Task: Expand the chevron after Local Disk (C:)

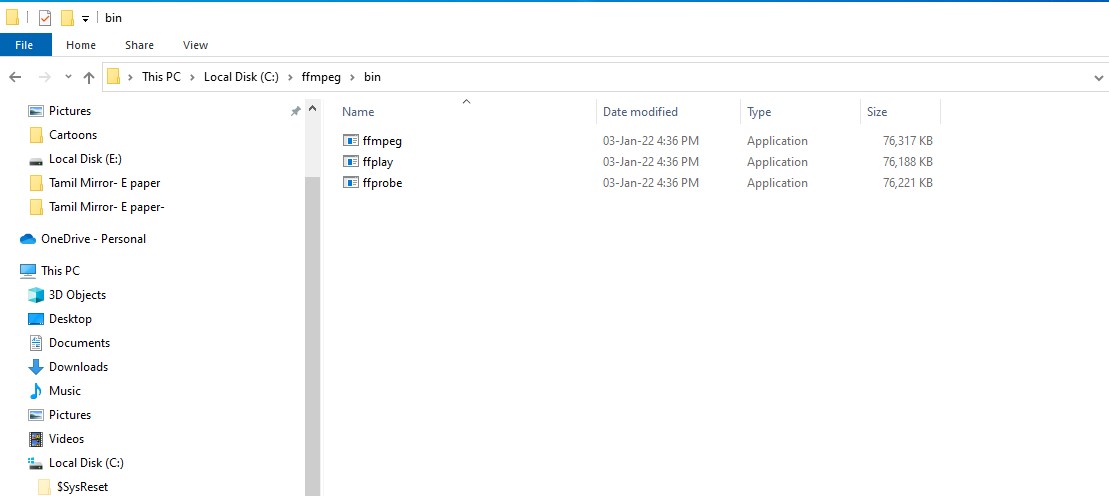Action: (292, 77)
